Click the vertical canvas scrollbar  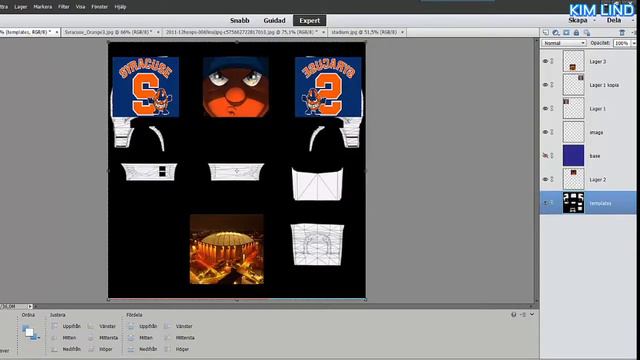536,171
